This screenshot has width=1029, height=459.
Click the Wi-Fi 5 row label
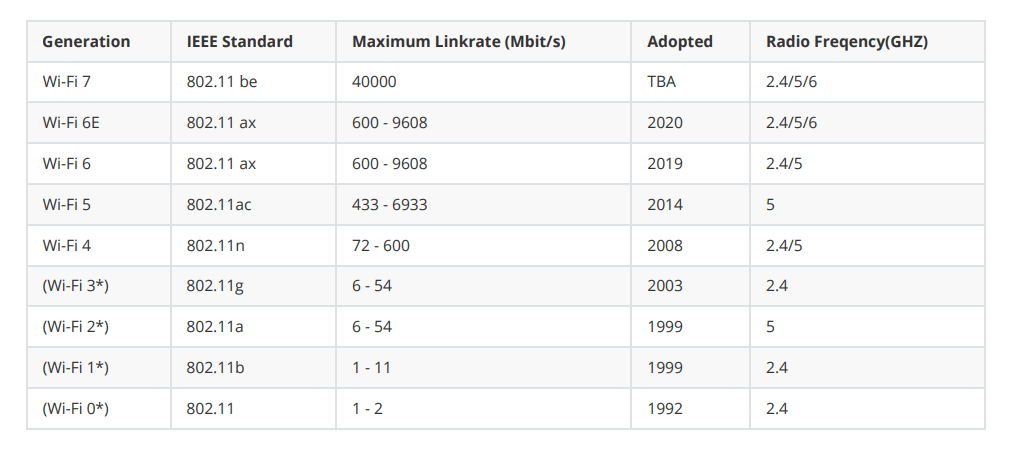pyautogui.click(x=66, y=205)
